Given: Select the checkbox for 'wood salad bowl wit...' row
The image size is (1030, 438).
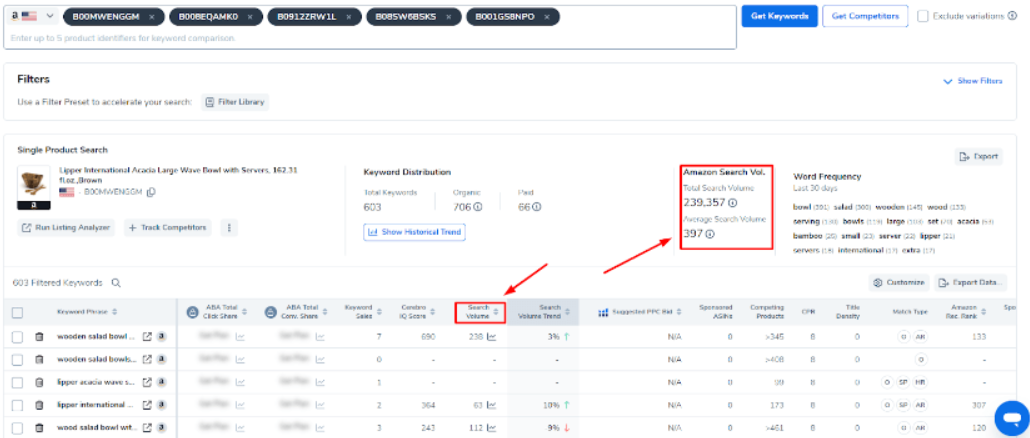Looking at the screenshot, I should (18, 427).
